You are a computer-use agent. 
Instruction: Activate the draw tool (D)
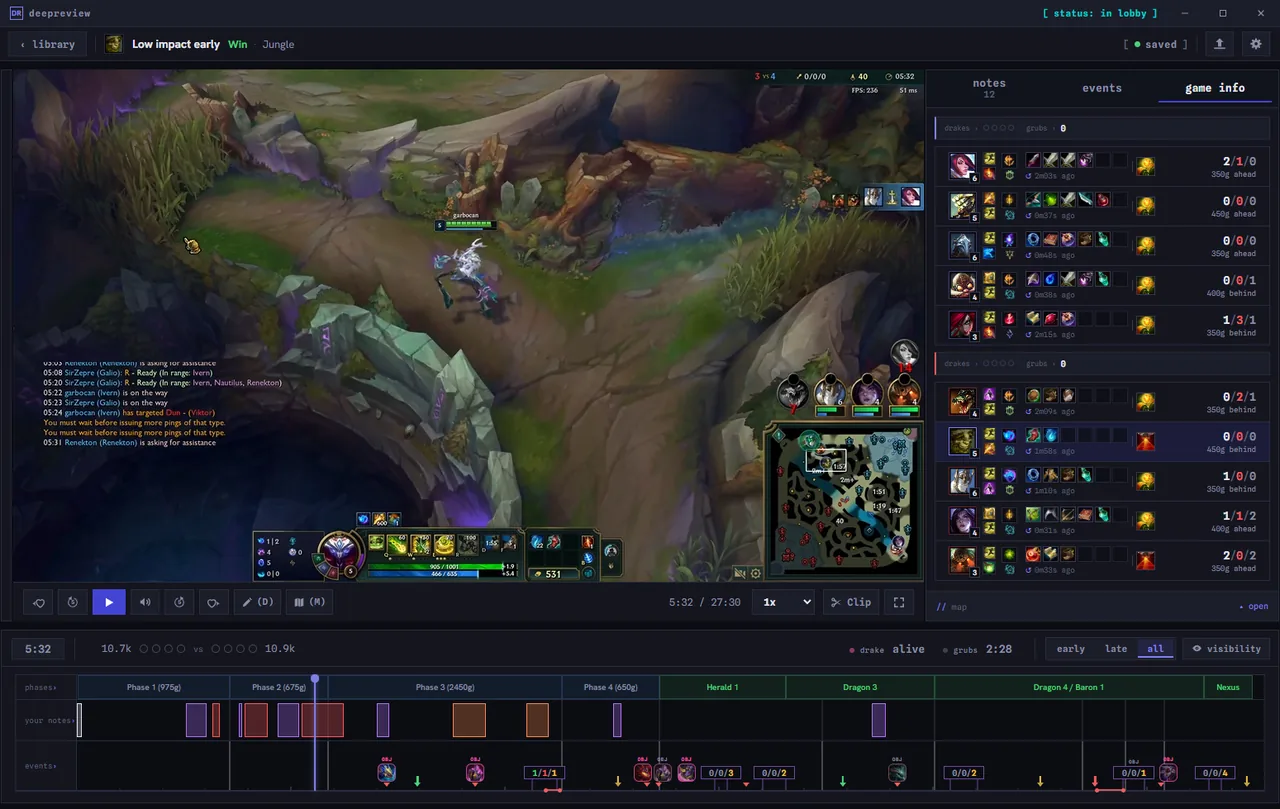(257, 602)
